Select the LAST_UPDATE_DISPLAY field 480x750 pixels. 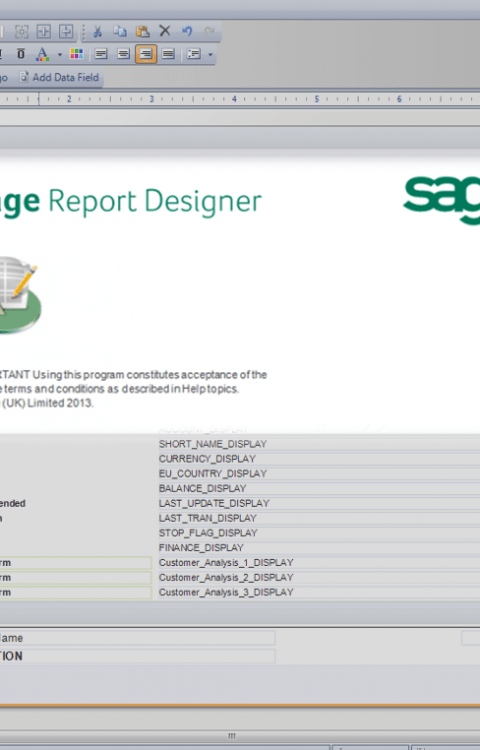coord(319,503)
